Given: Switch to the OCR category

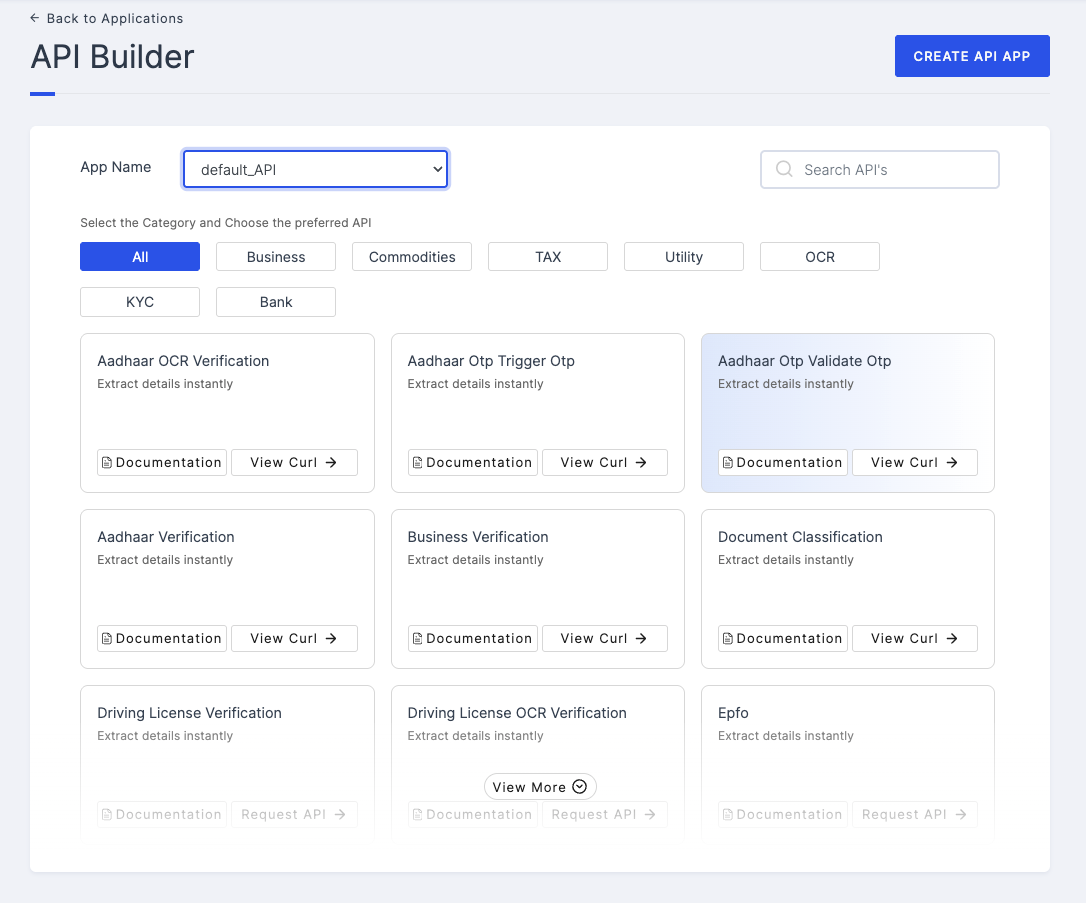Looking at the screenshot, I should point(820,257).
